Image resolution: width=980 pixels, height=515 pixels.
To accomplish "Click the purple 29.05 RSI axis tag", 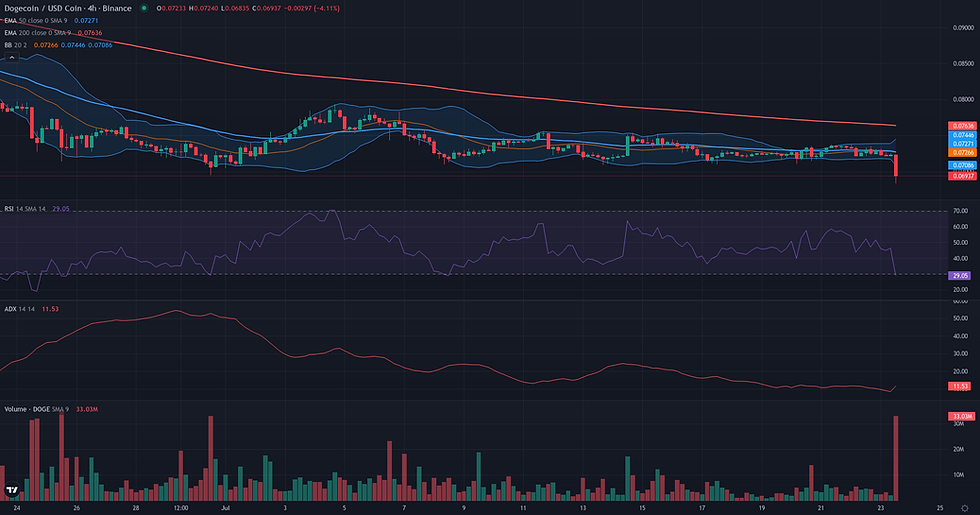I will tap(959, 275).
